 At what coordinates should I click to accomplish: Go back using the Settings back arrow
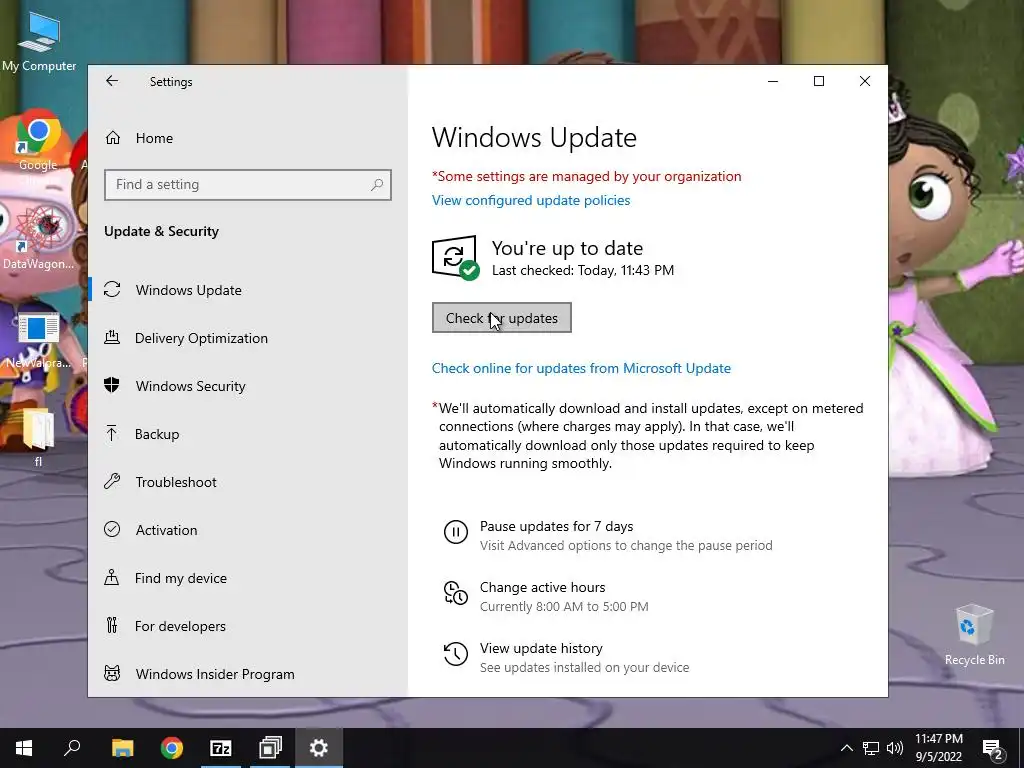[112, 81]
